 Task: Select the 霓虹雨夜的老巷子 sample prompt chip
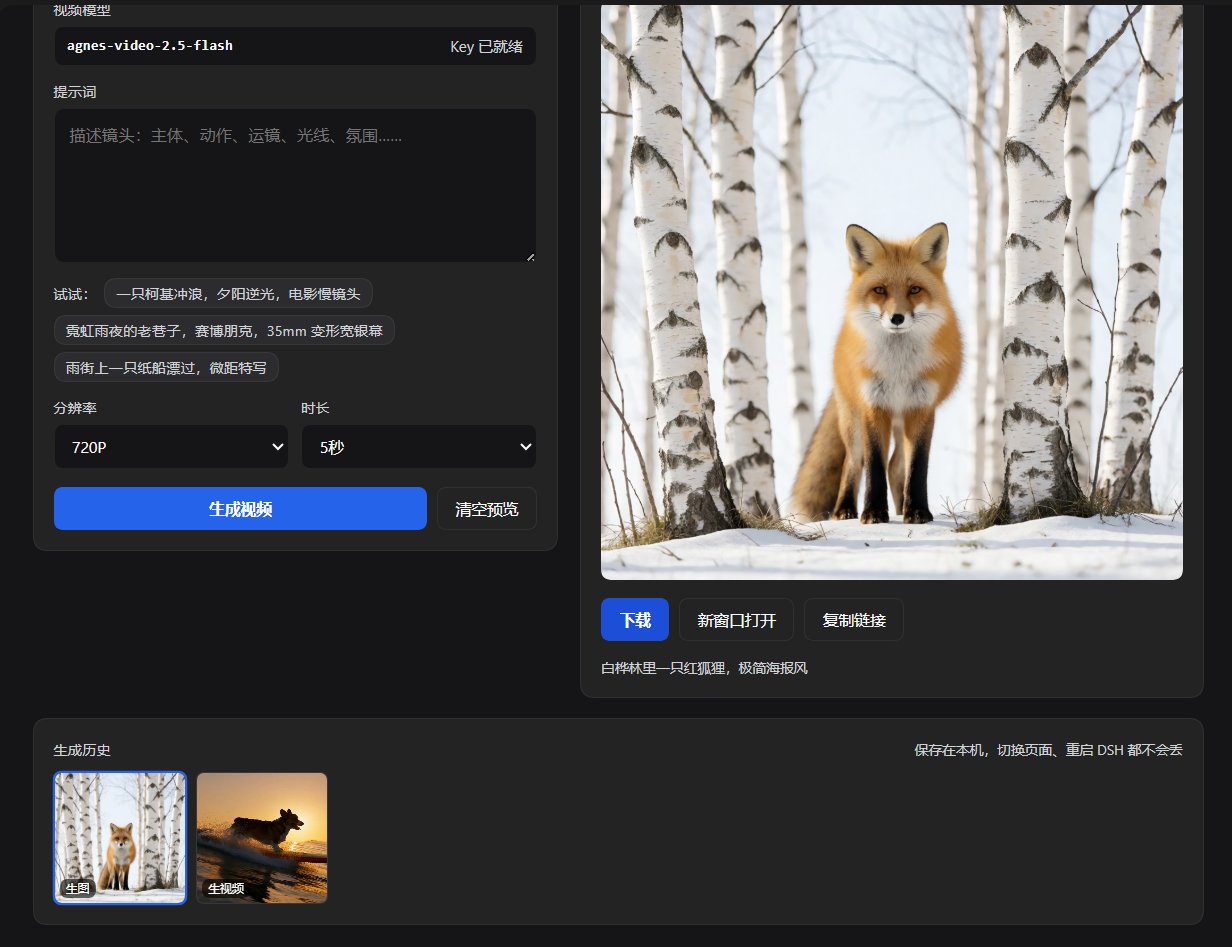point(224,330)
